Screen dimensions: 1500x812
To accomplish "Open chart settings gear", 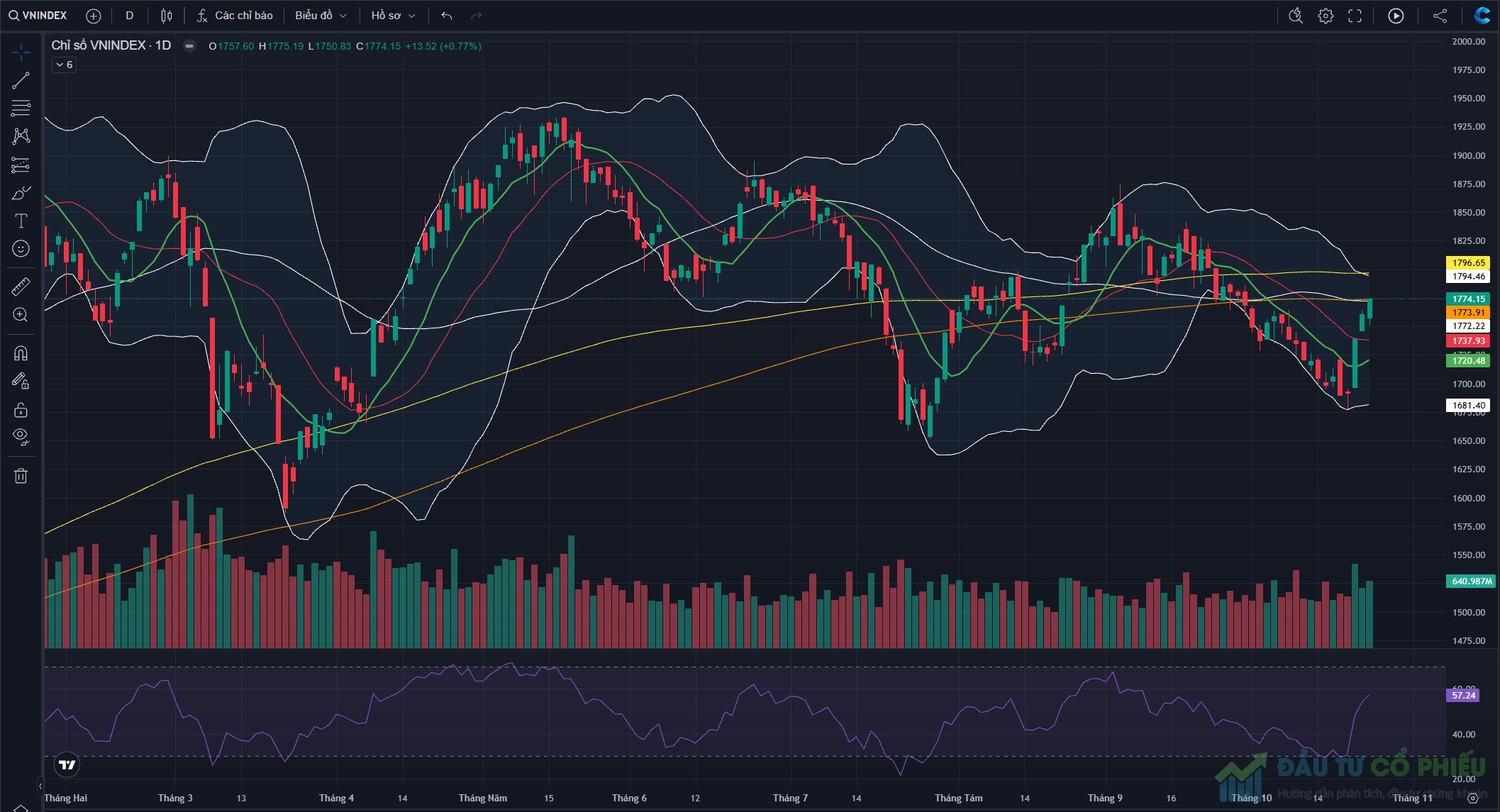I will pos(1326,16).
